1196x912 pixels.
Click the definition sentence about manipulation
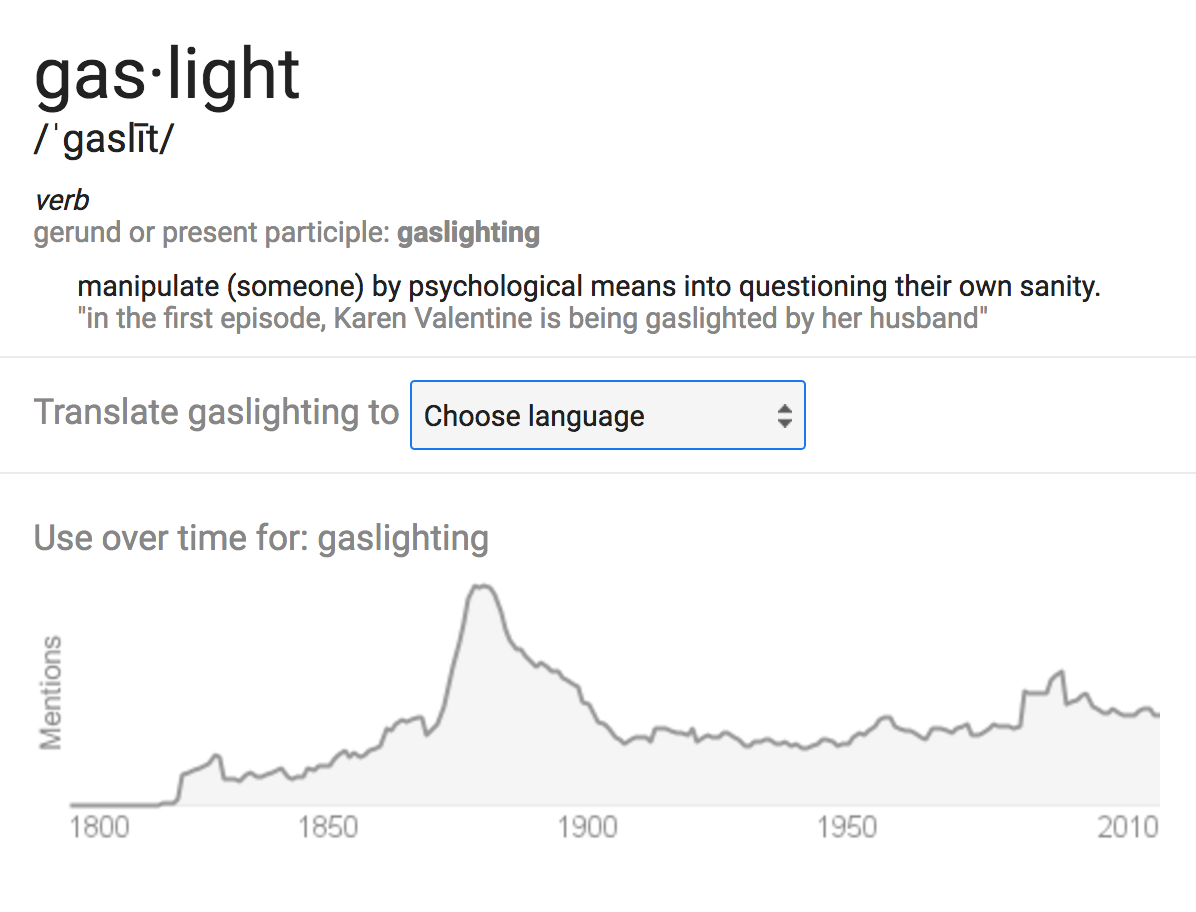(588, 287)
